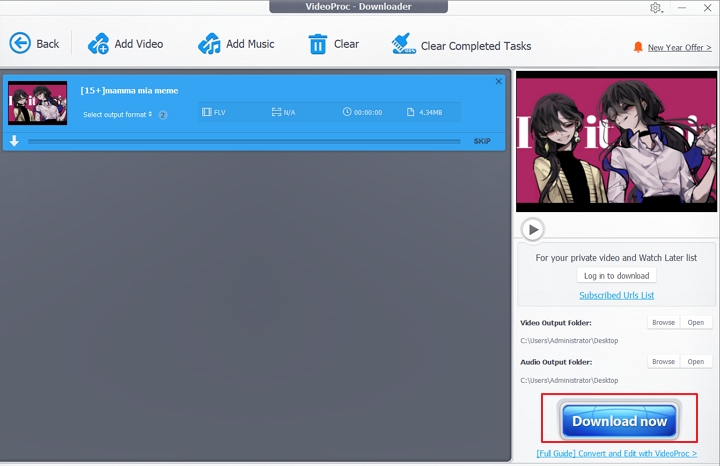Click the video title mamma mia meme
The height and width of the screenshot is (466, 720).
click(x=129, y=90)
